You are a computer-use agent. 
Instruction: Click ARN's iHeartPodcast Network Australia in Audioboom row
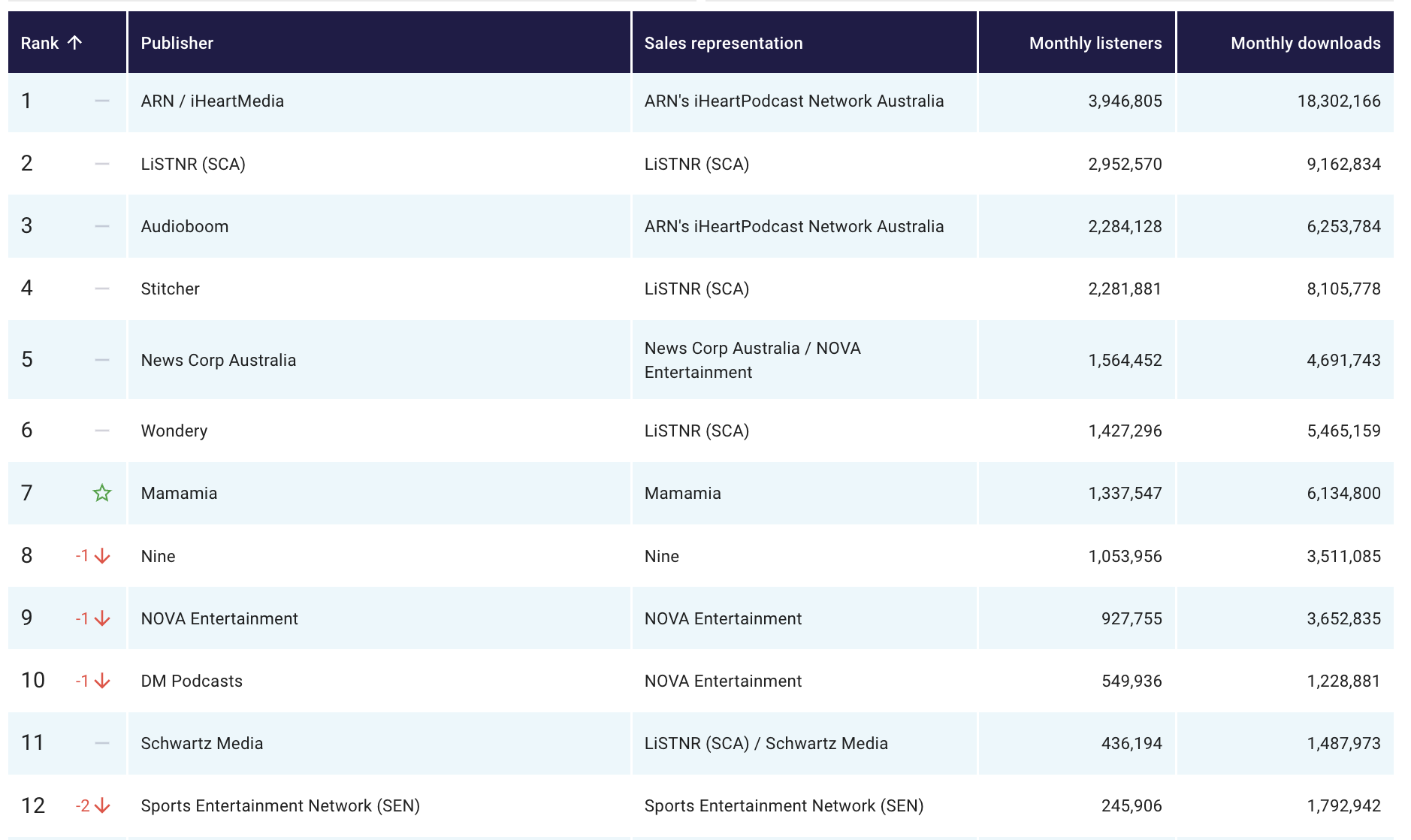click(794, 226)
